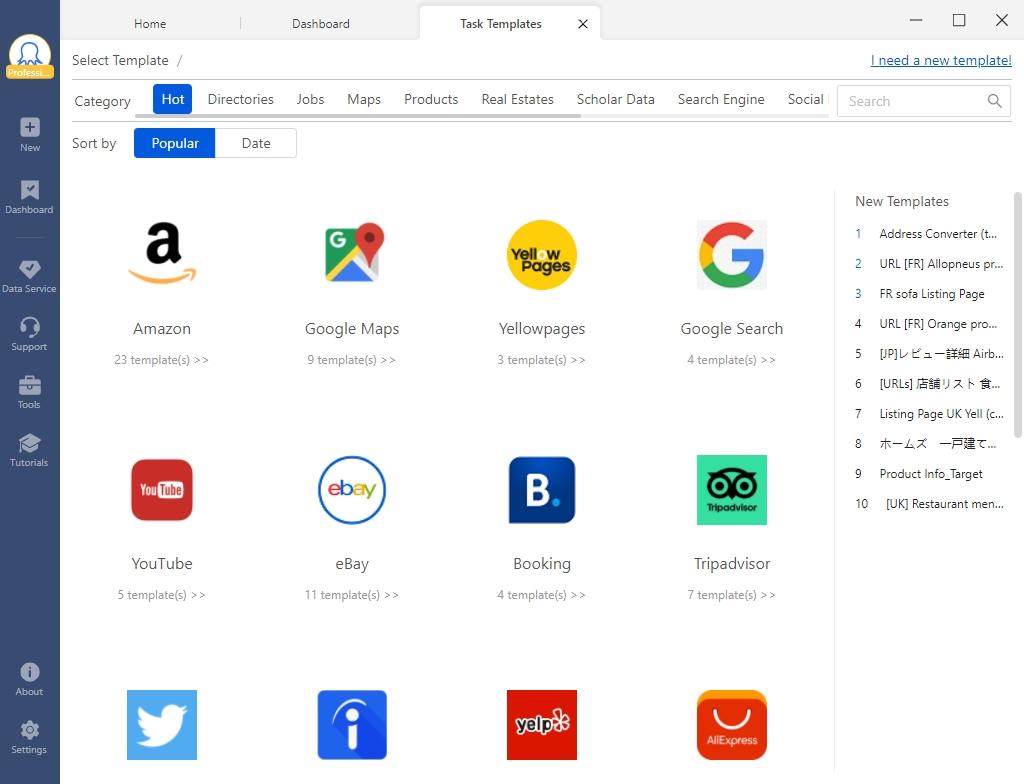
Task: Click the search magnifier icon
Action: (x=994, y=101)
